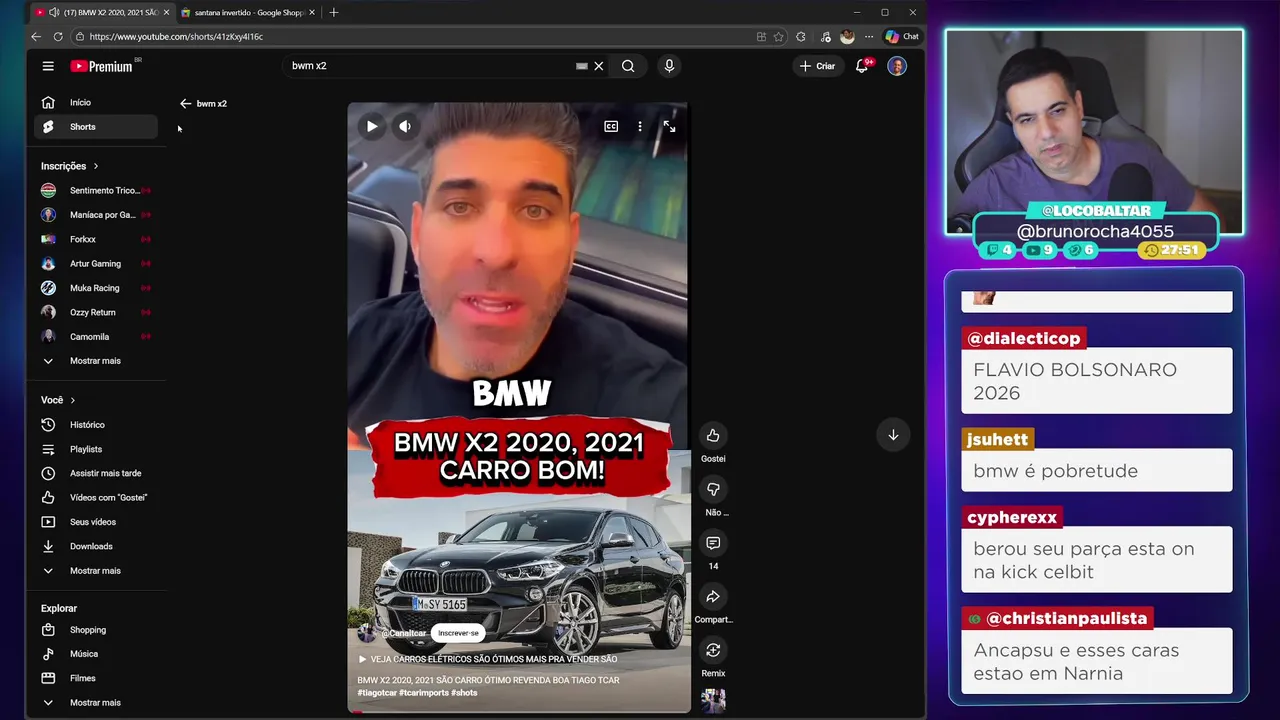This screenshot has width=1280, height=720.
Task: Open the Artur Gaming channel
Action: pos(96,264)
